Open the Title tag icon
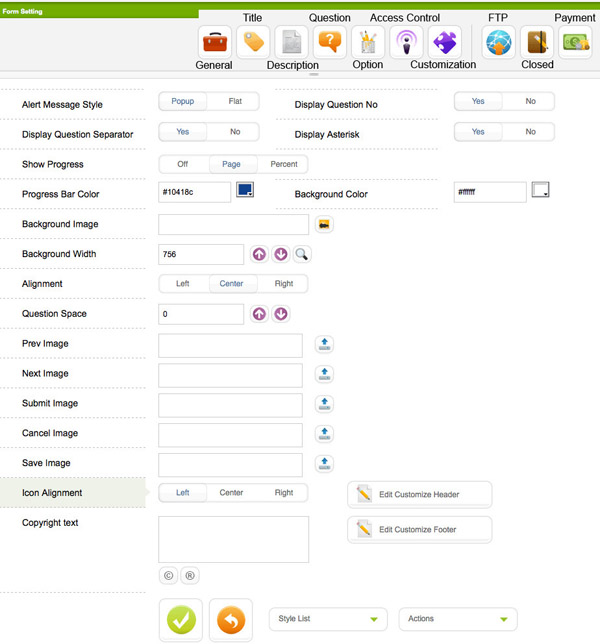Viewport: 600px width, 644px height. point(254,42)
